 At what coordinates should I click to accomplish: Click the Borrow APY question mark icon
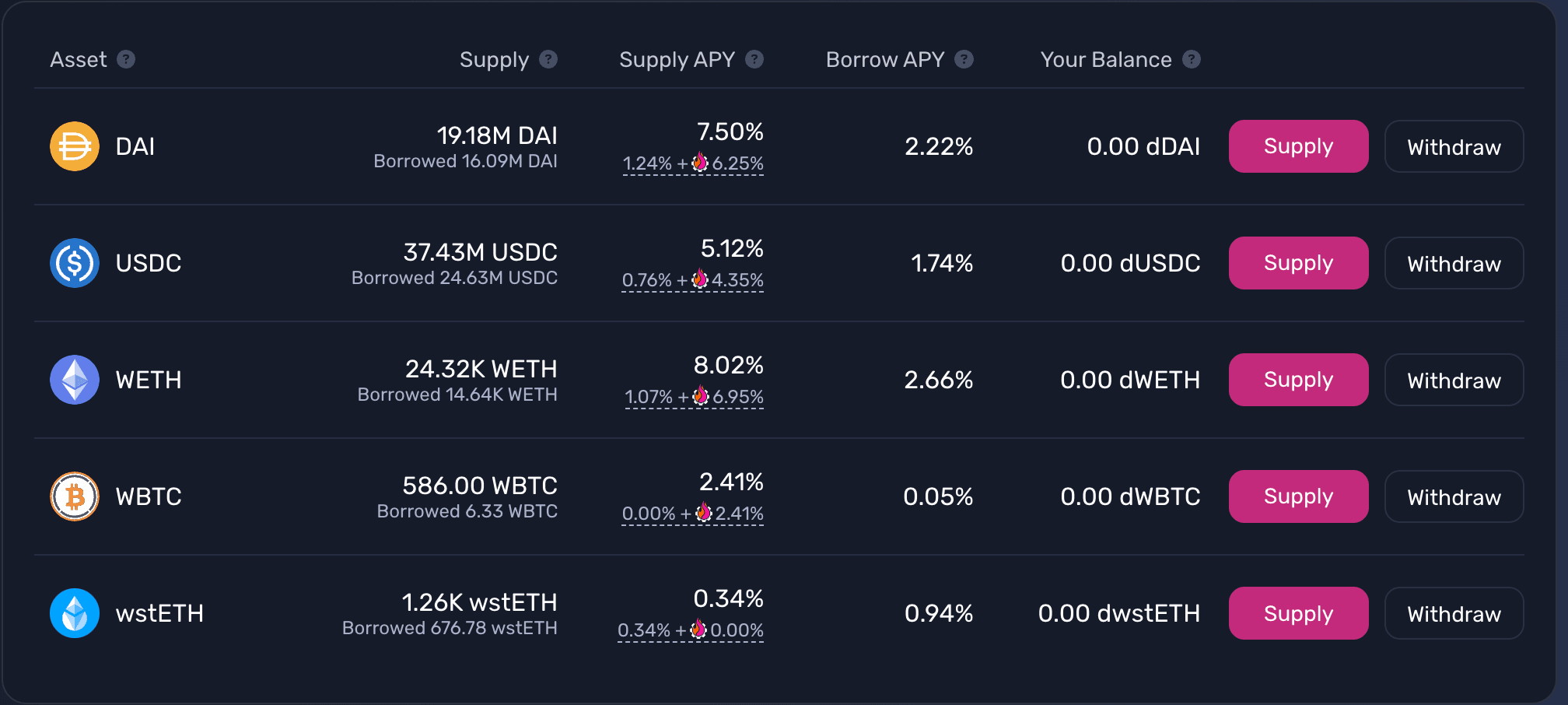[x=964, y=59]
